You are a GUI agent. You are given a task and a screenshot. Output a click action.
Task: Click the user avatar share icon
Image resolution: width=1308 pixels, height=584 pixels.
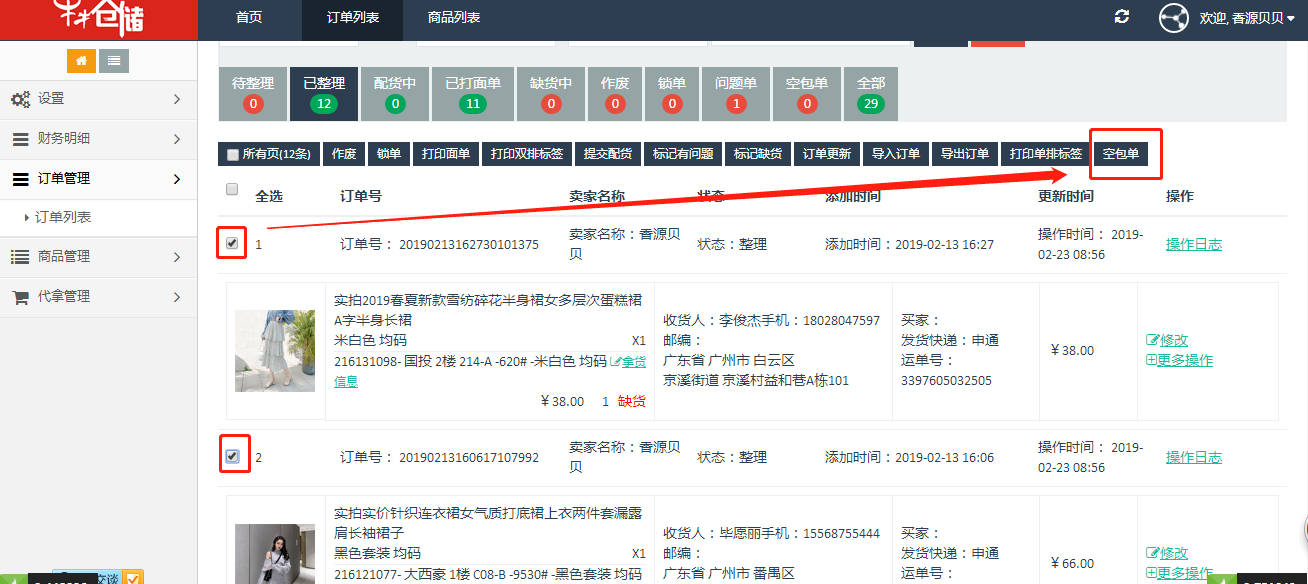pyautogui.click(x=1173, y=18)
